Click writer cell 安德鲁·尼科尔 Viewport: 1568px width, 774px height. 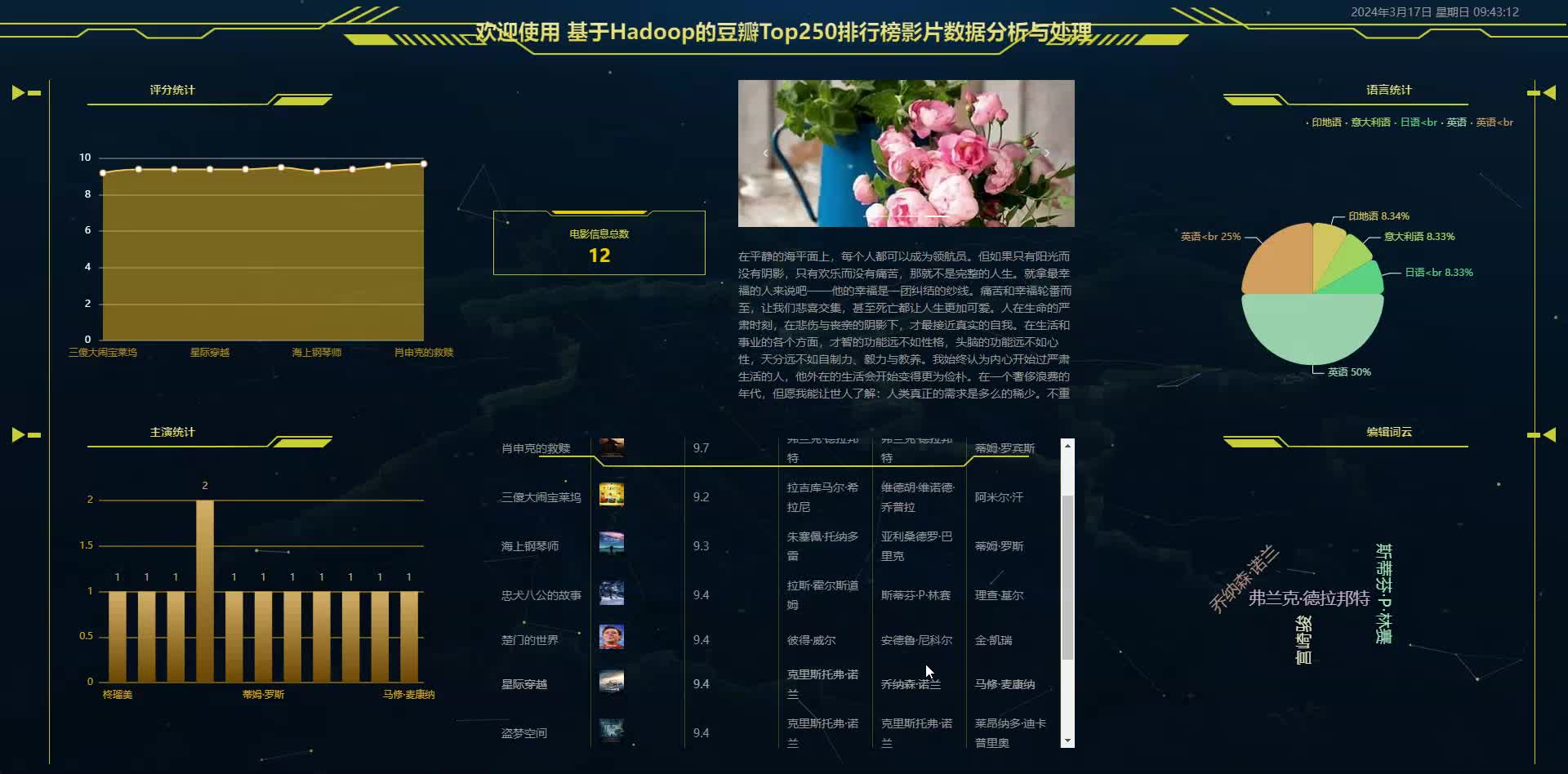[916, 640]
